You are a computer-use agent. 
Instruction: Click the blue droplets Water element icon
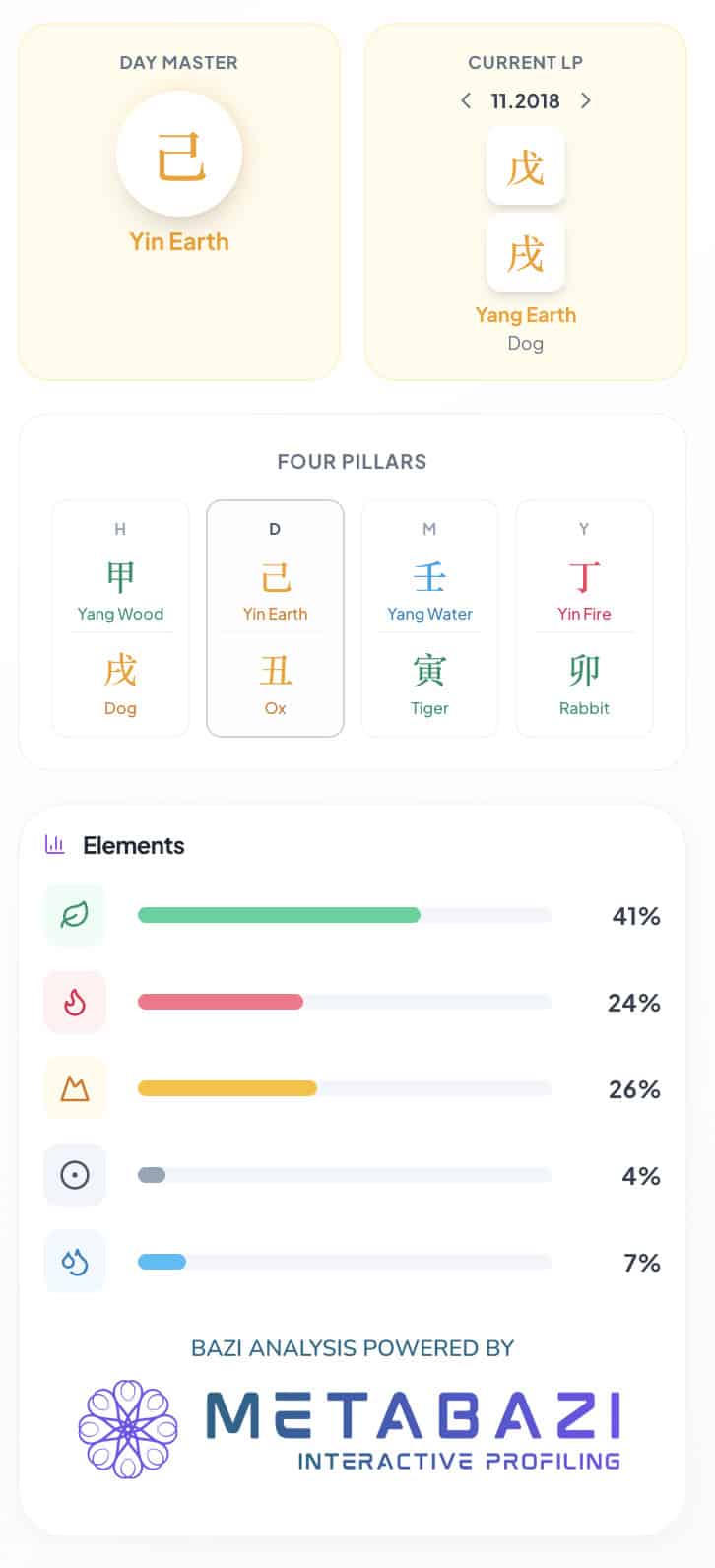pos(74,1262)
